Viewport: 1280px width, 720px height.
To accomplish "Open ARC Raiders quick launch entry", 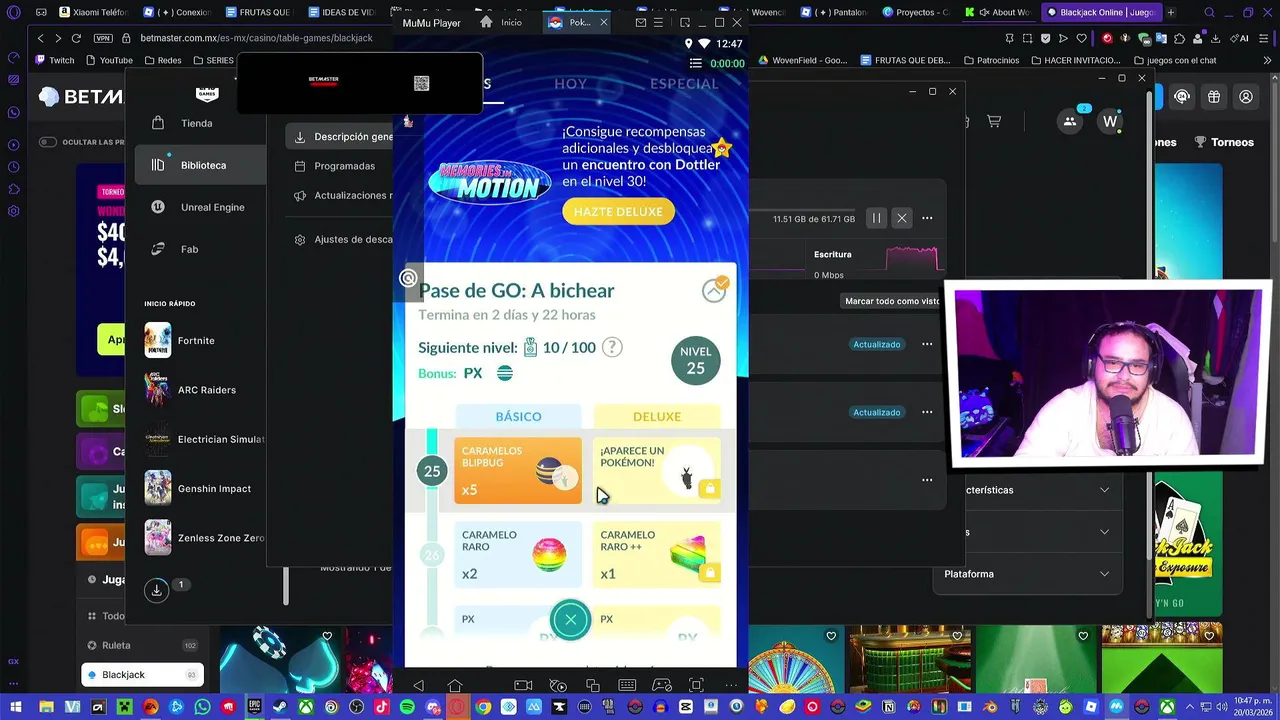I will [x=200, y=390].
